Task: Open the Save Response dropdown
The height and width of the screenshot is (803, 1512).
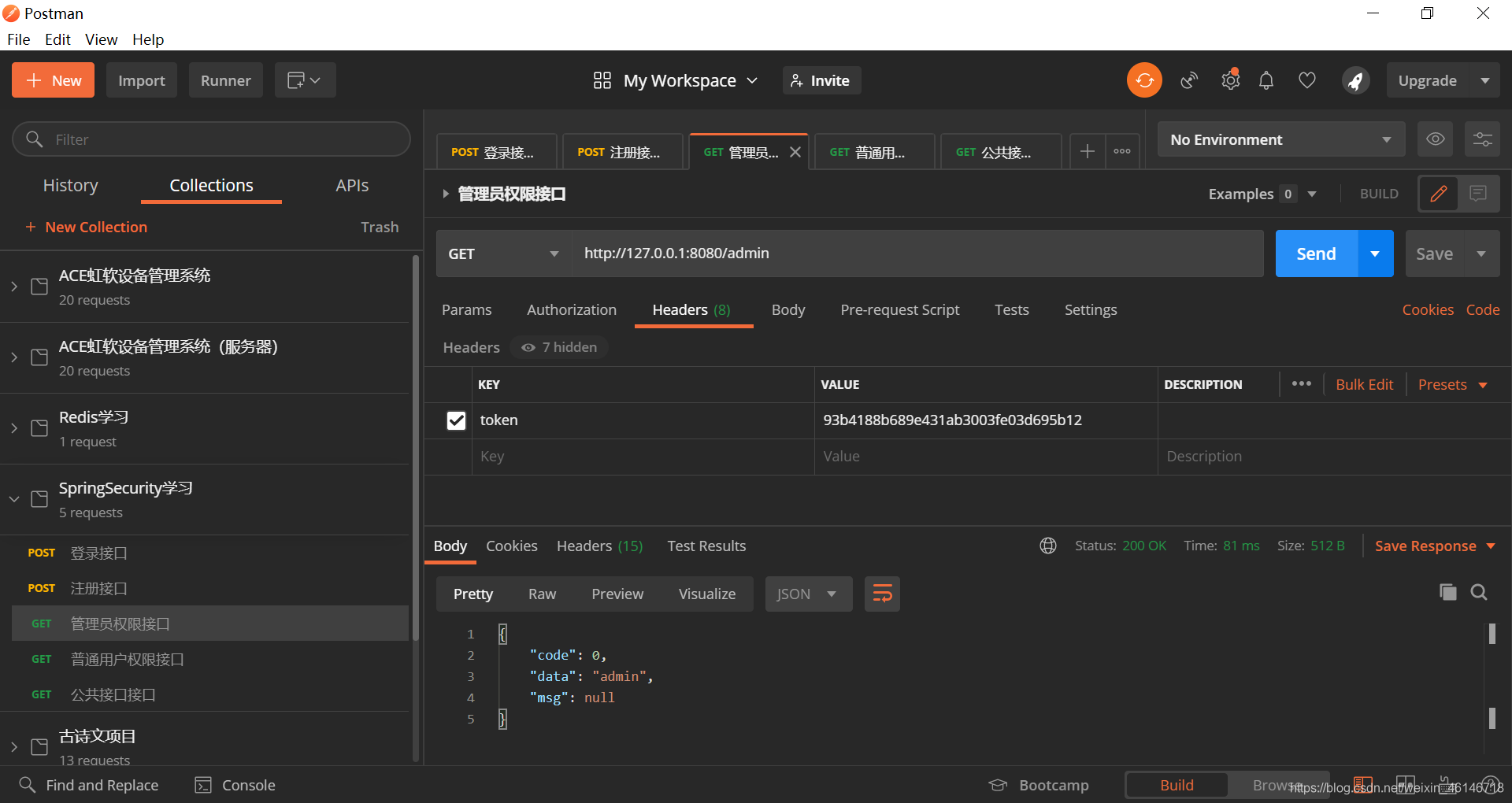Action: (x=1435, y=546)
